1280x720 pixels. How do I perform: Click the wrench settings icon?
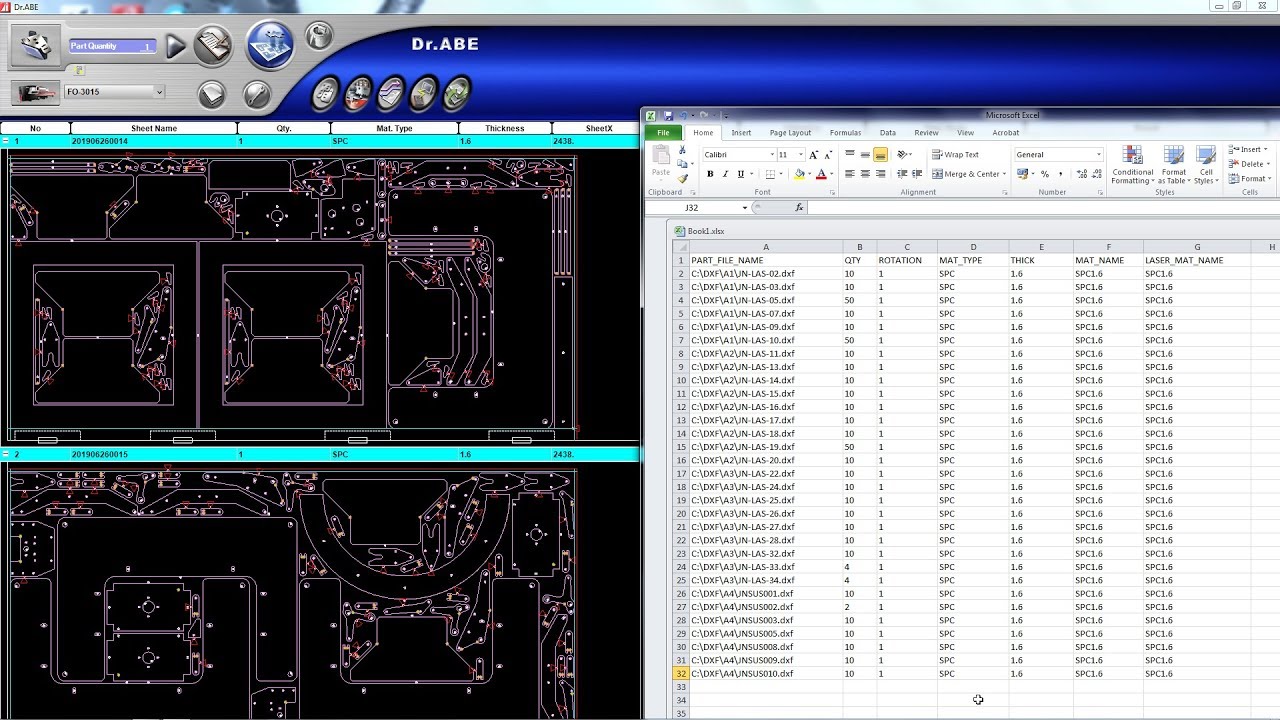tap(257, 95)
